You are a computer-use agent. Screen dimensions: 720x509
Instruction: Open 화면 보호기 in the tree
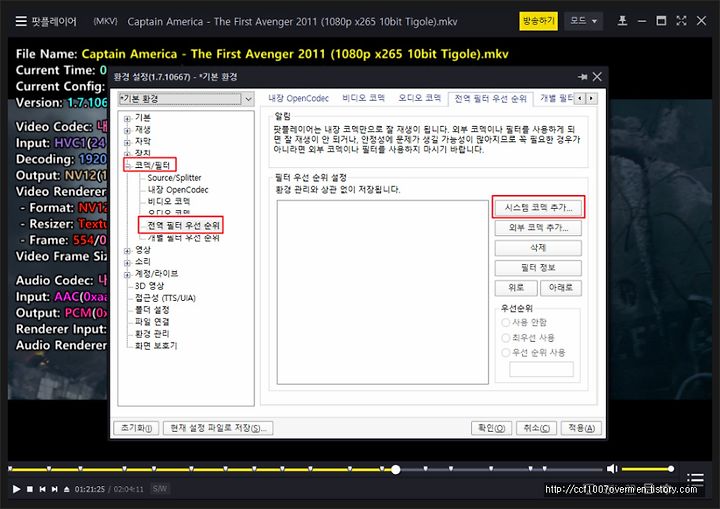click(156, 345)
